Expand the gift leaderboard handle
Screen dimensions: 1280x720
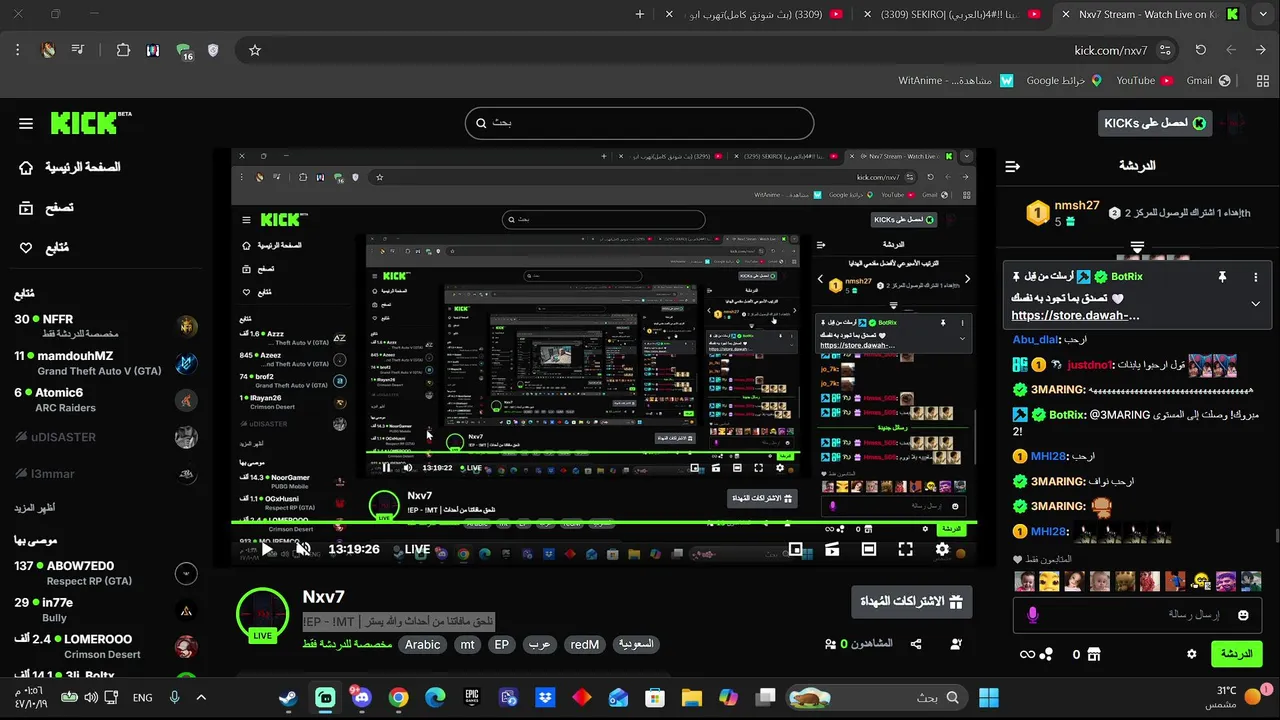pyautogui.click(x=1137, y=246)
